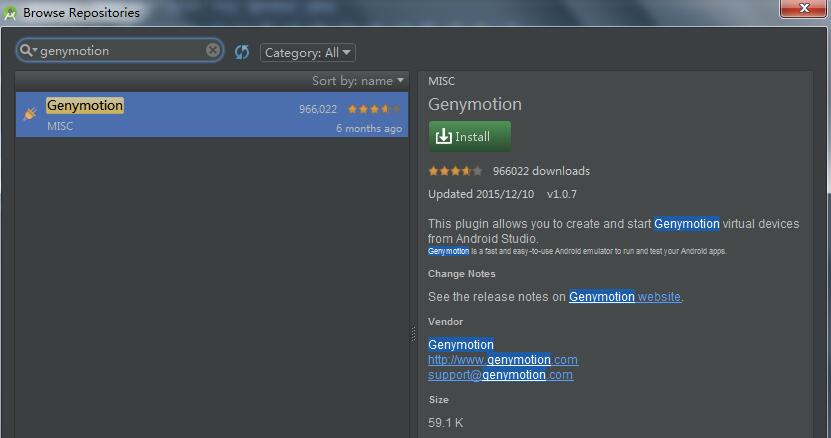This screenshot has width=831, height=438.
Task: Click the support@genymotion.com email link
Action: click(x=500, y=375)
